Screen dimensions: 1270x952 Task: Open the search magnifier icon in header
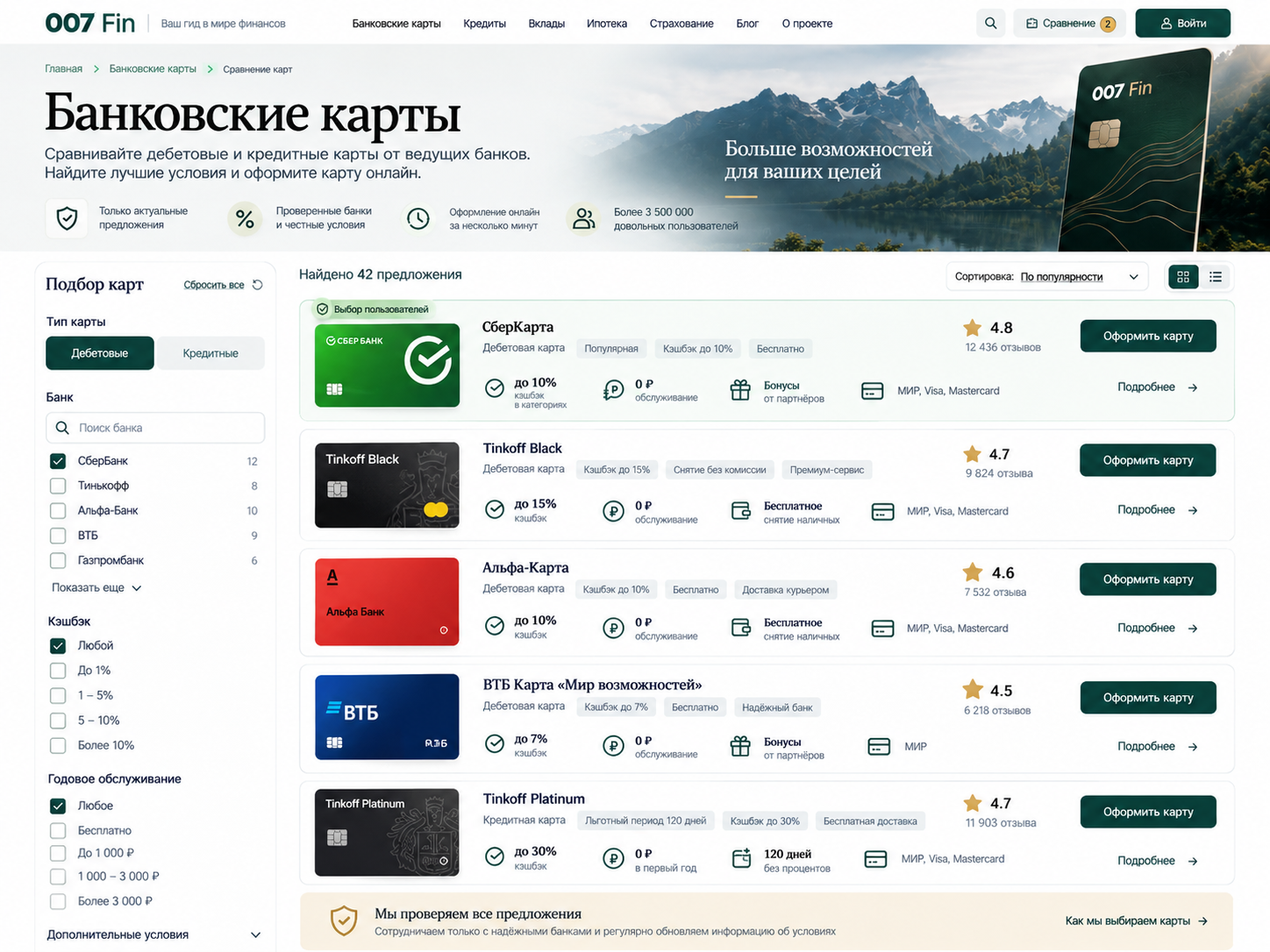click(990, 24)
